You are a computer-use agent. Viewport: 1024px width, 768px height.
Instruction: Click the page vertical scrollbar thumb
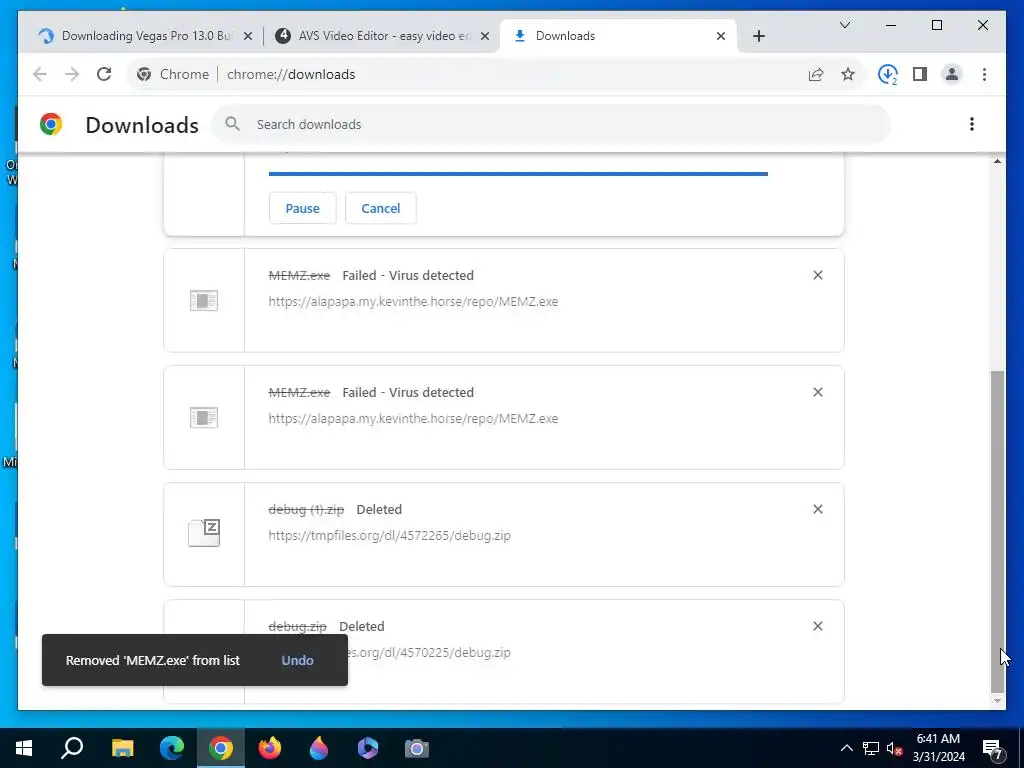[997, 531]
